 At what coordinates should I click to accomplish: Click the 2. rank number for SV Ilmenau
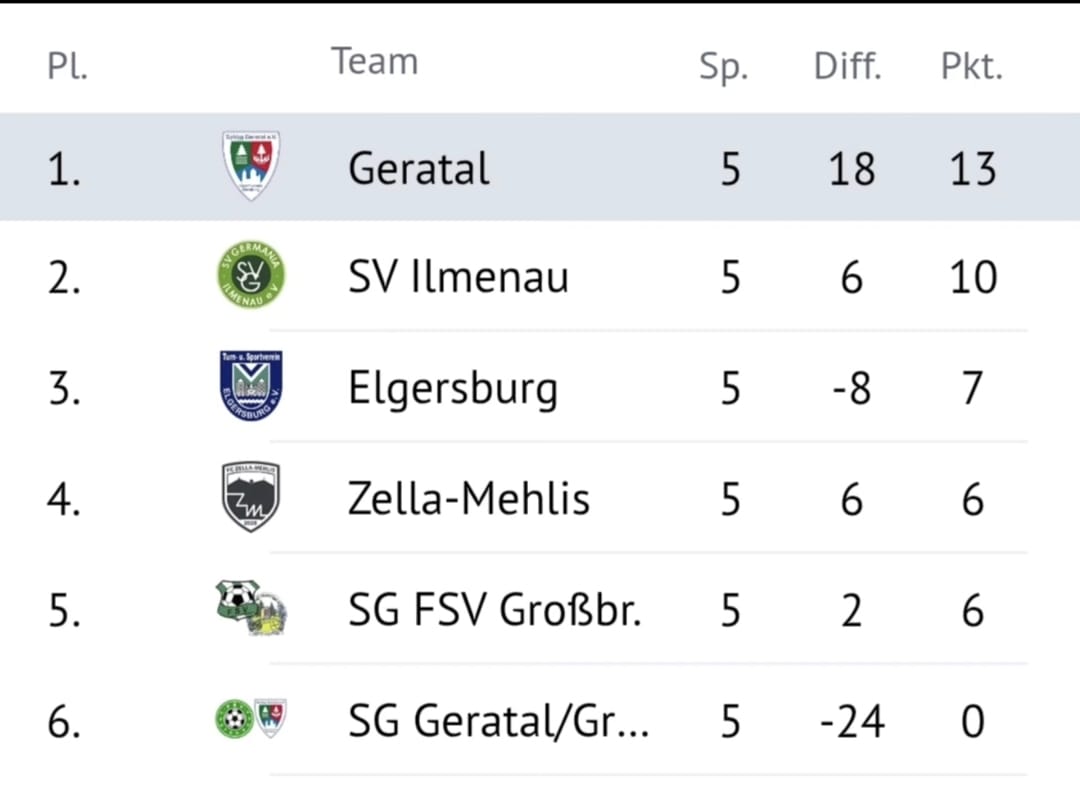64,279
